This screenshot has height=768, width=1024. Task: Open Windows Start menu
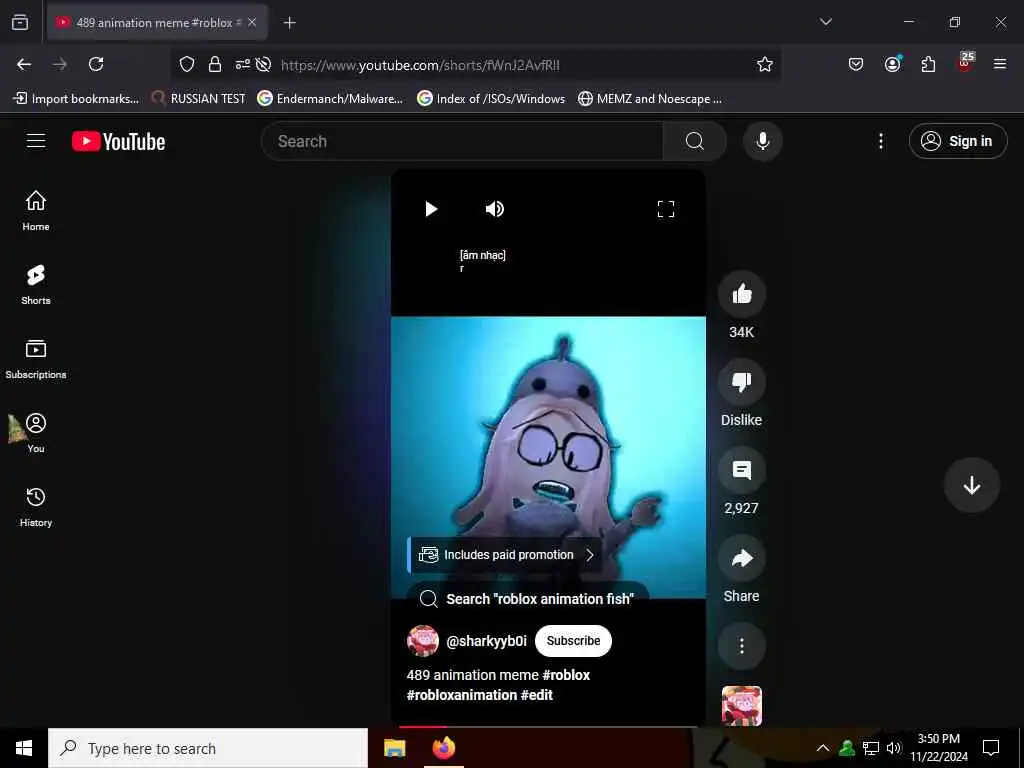(24, 748)
